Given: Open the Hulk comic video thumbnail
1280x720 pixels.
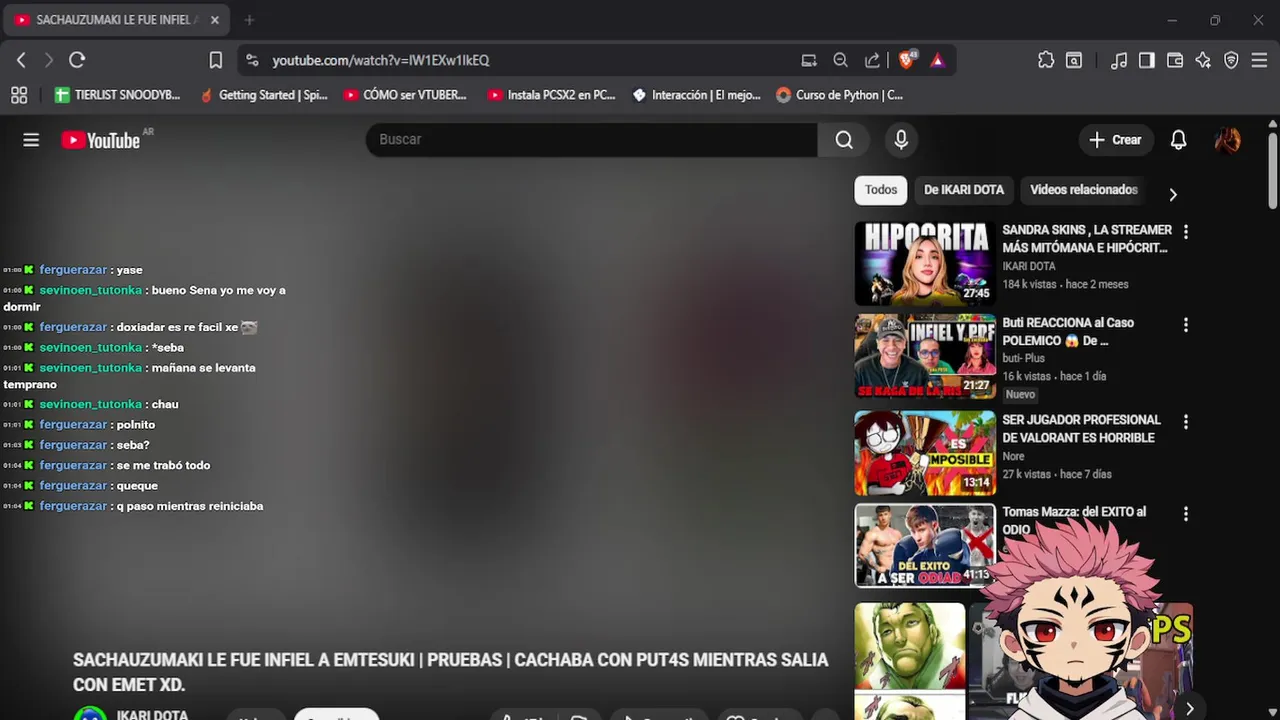Looking at the screenshot, I should (910, 660).
